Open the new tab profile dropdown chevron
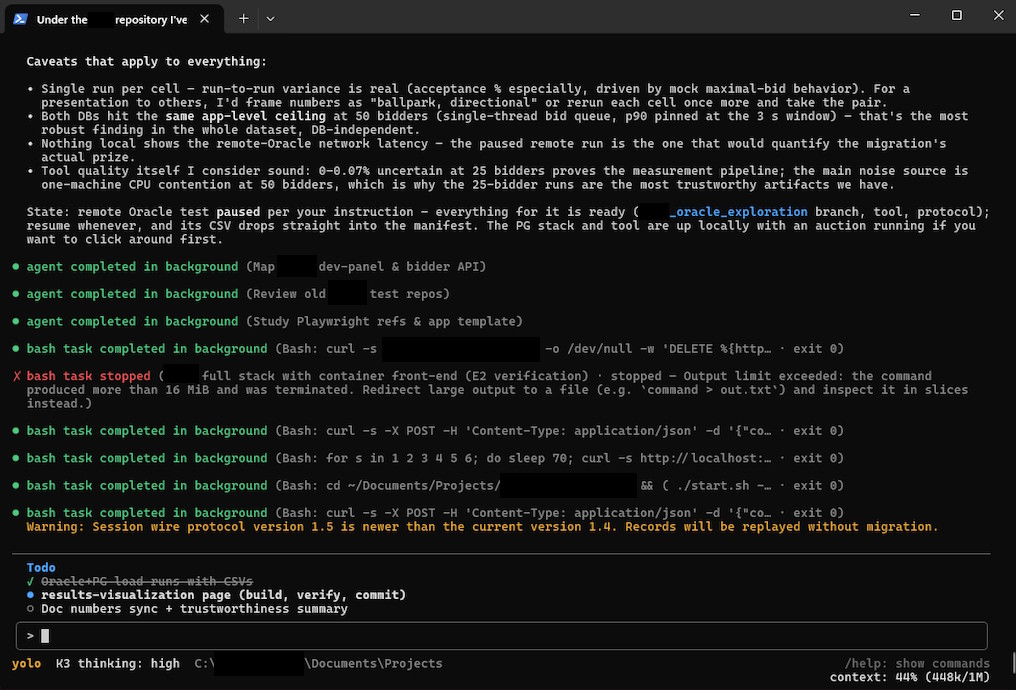This screenshot has width=1016, height=690. pos(271,19)
